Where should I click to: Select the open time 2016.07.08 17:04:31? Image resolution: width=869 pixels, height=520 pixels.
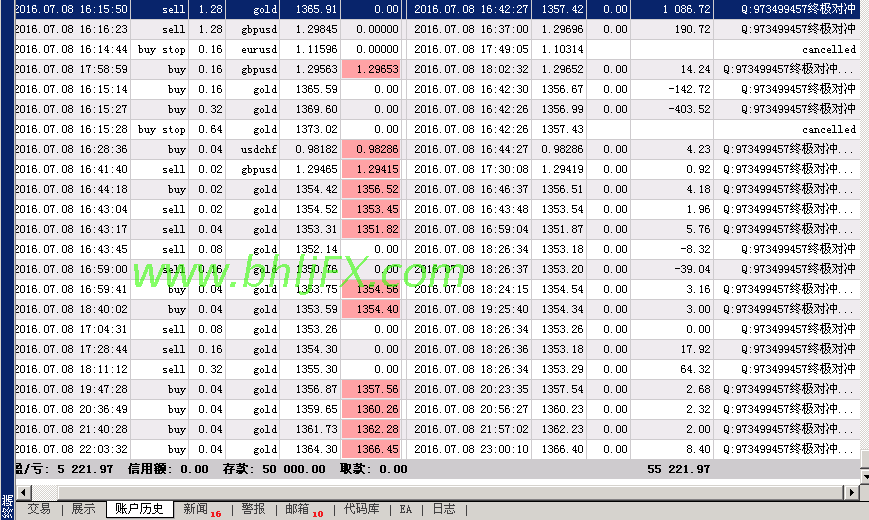[71, 329]
